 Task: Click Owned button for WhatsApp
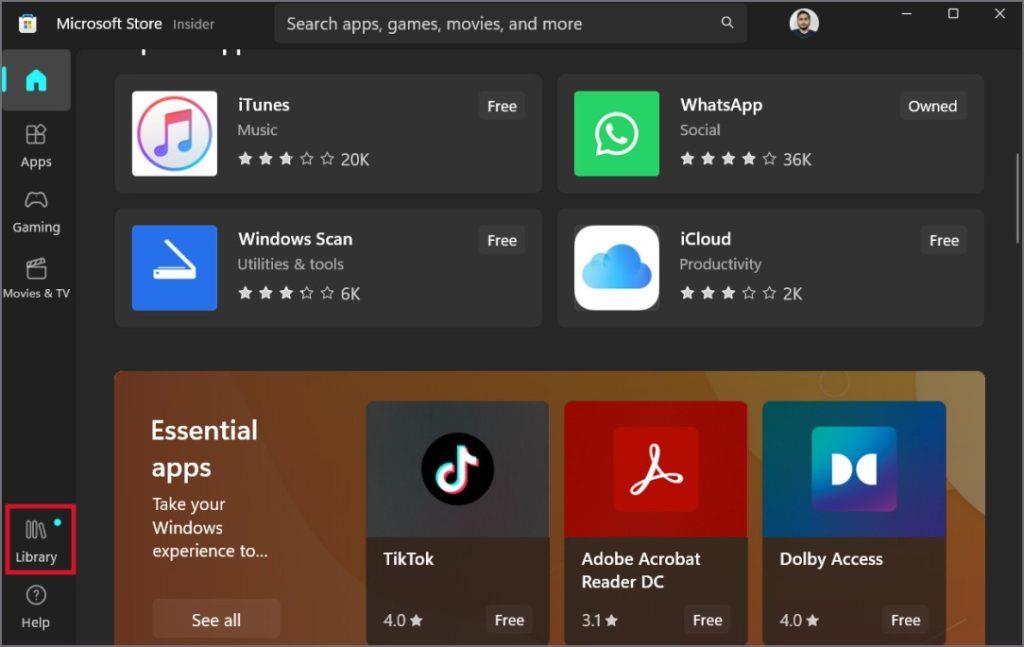tap(932, 106)
